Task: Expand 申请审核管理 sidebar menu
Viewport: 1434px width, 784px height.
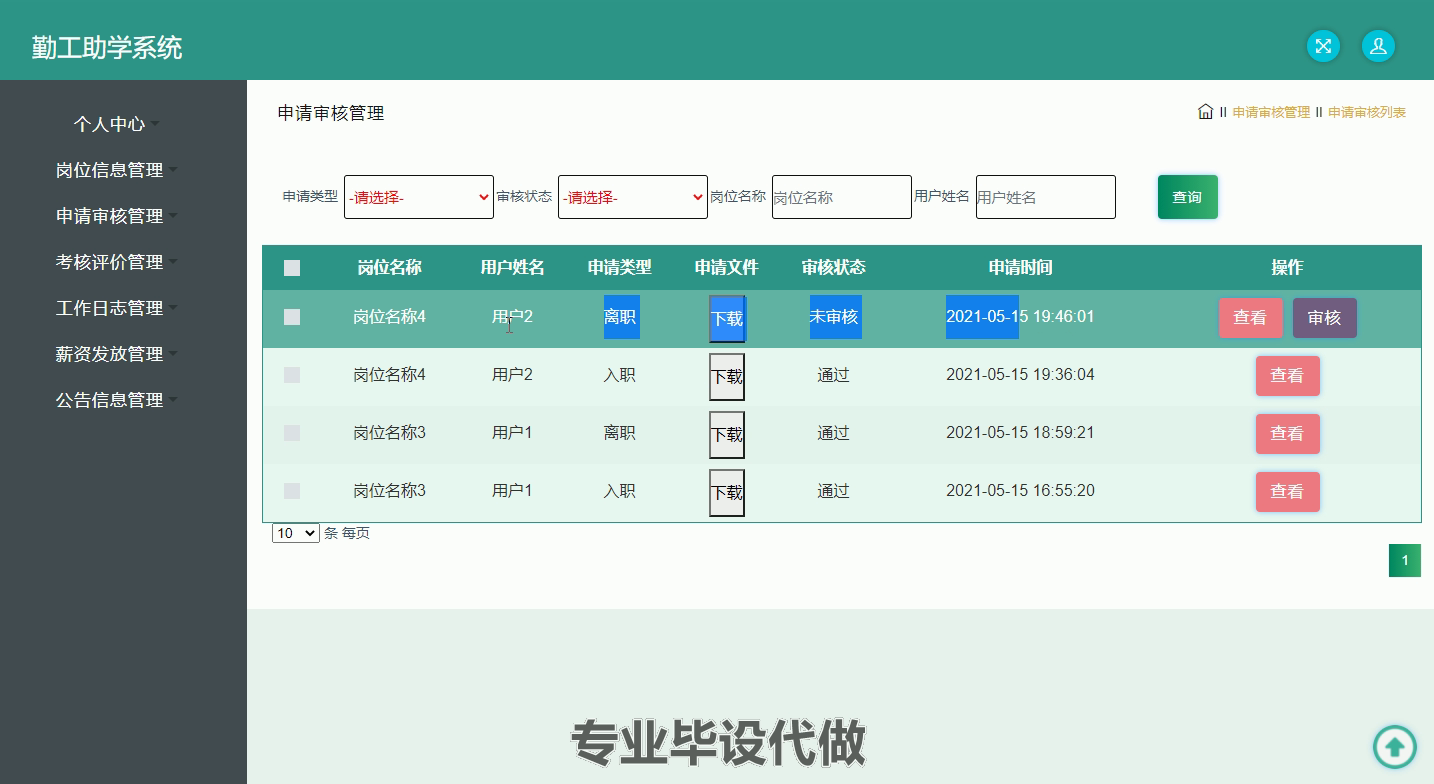Action: pyautogui.click(x=116, y=216)
